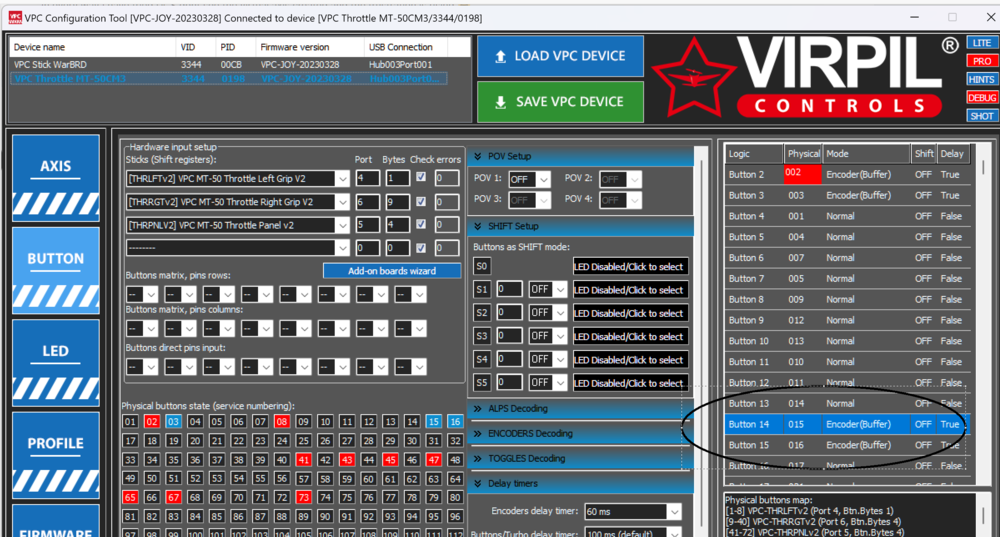This screenshot has width=1000, height=537.
Task: Open the PROFILE section
Action: pyautogui.click(x=56, y=455)
